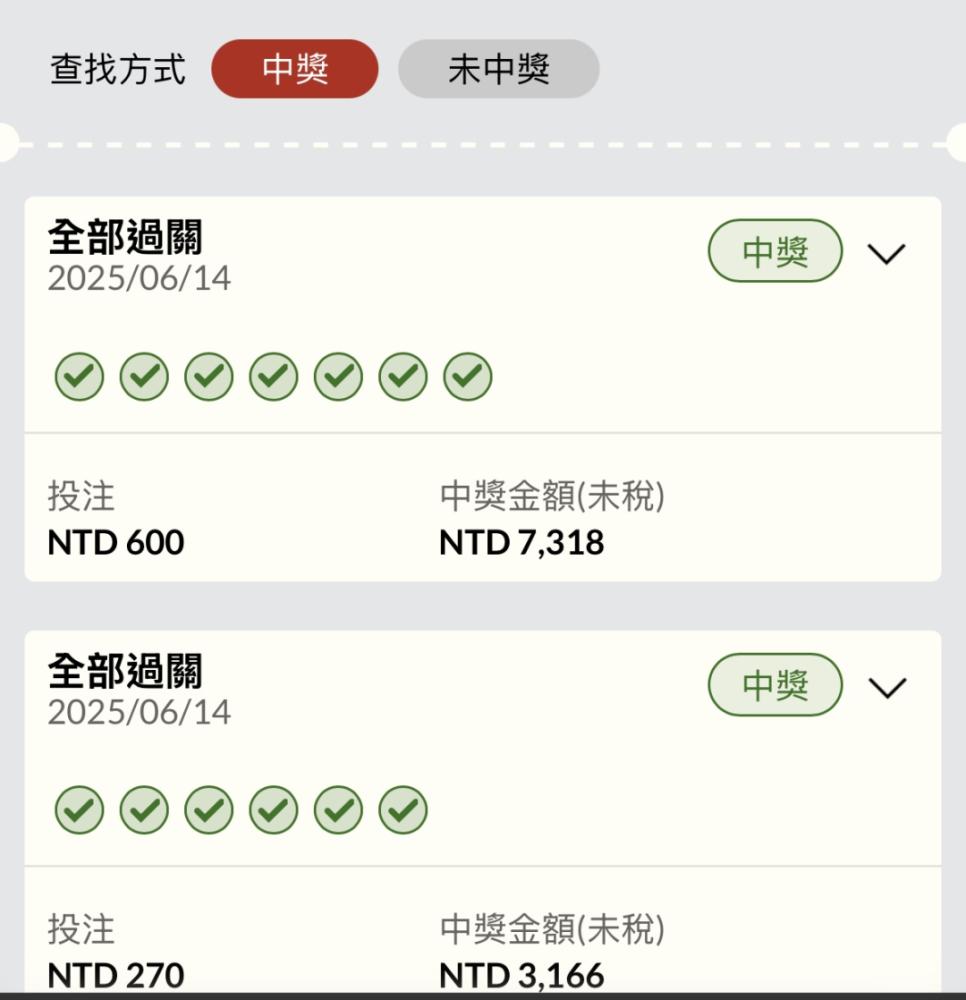Select NTD 600 bet amount

coord(116,543)
